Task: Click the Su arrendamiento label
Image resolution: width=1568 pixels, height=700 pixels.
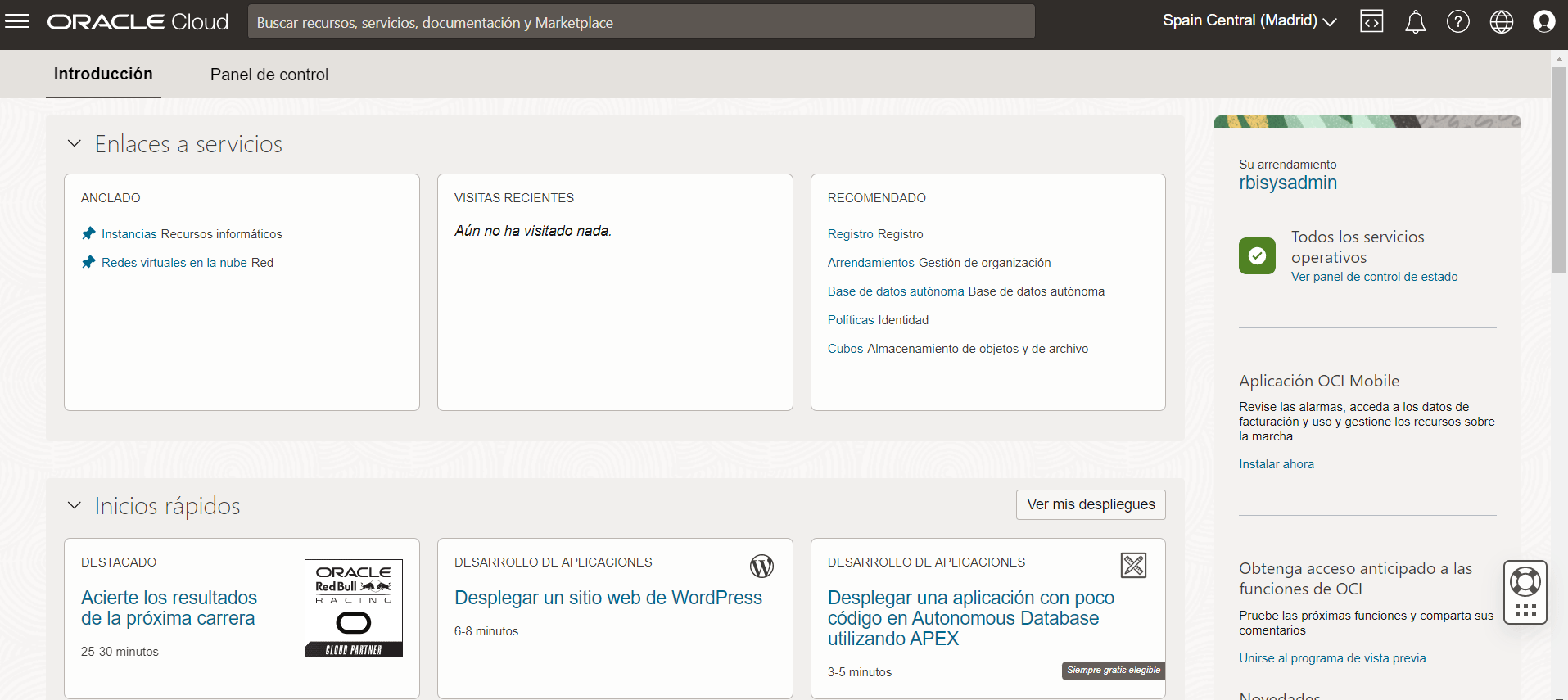Action: pyautogui.click(x=1287, y=165)
